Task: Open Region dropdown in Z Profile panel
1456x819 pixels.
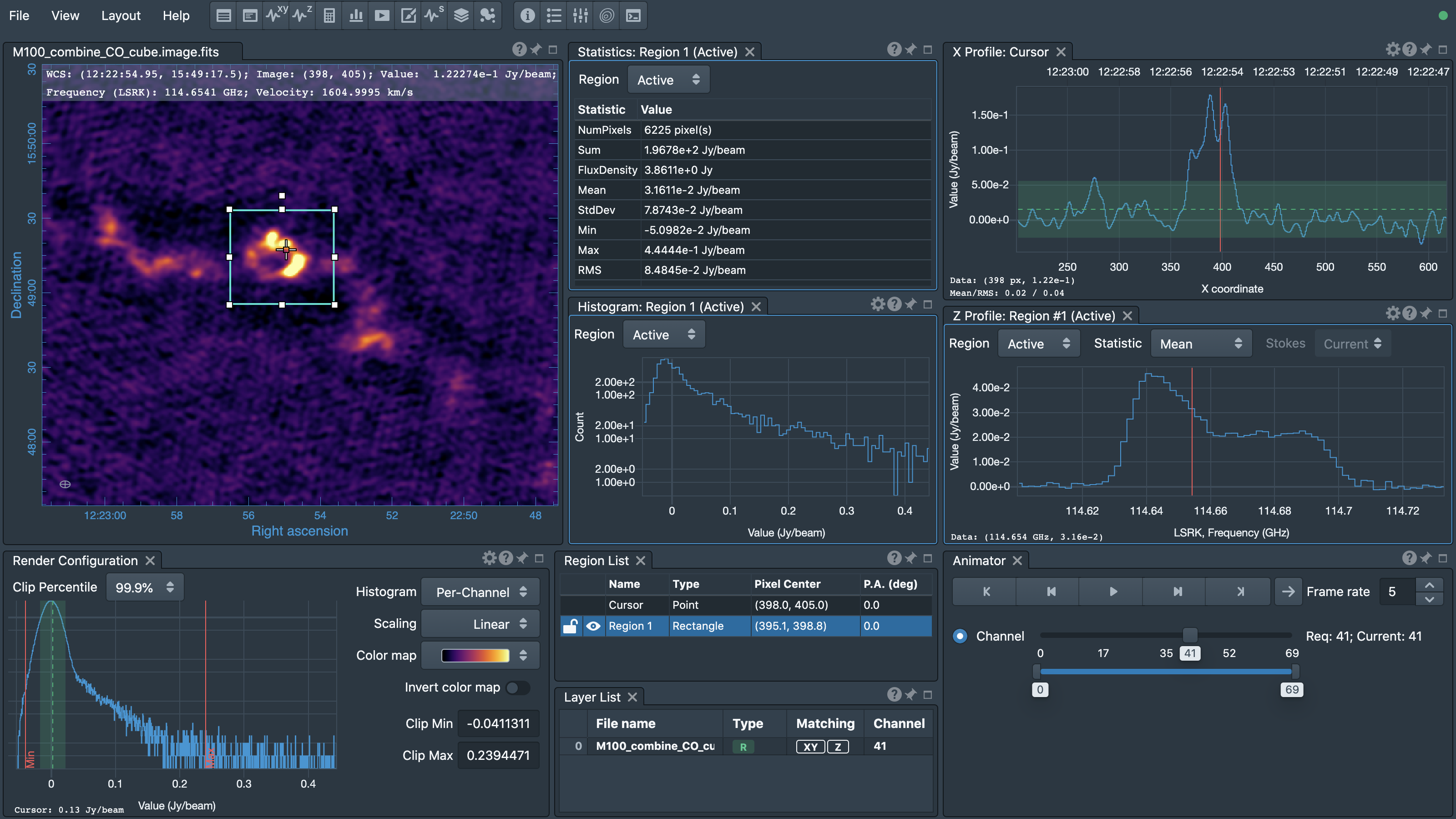Action: click(1039, 344)
